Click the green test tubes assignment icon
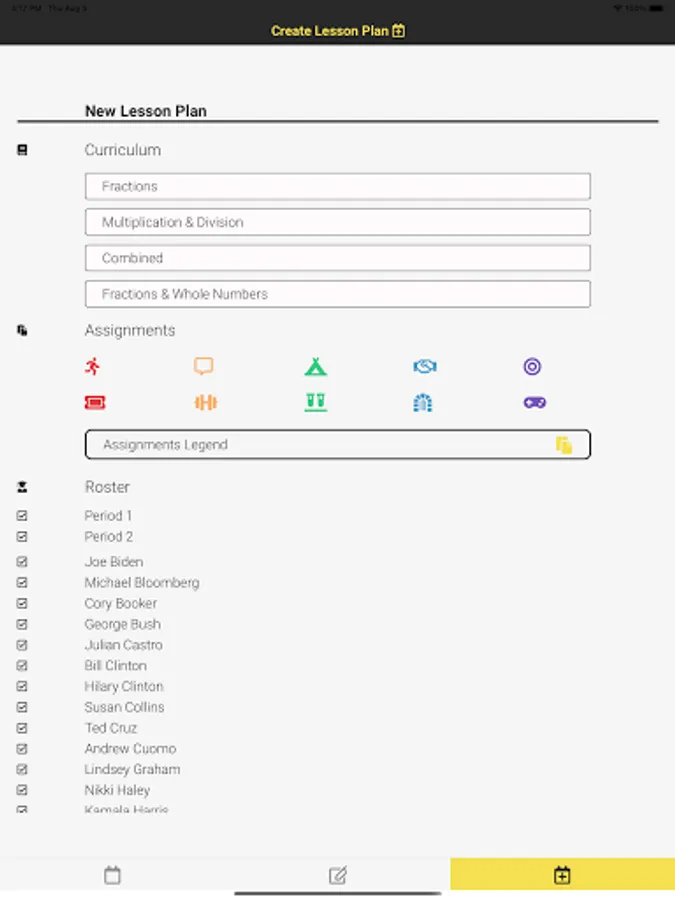675x900 pixels. (316, 403)
